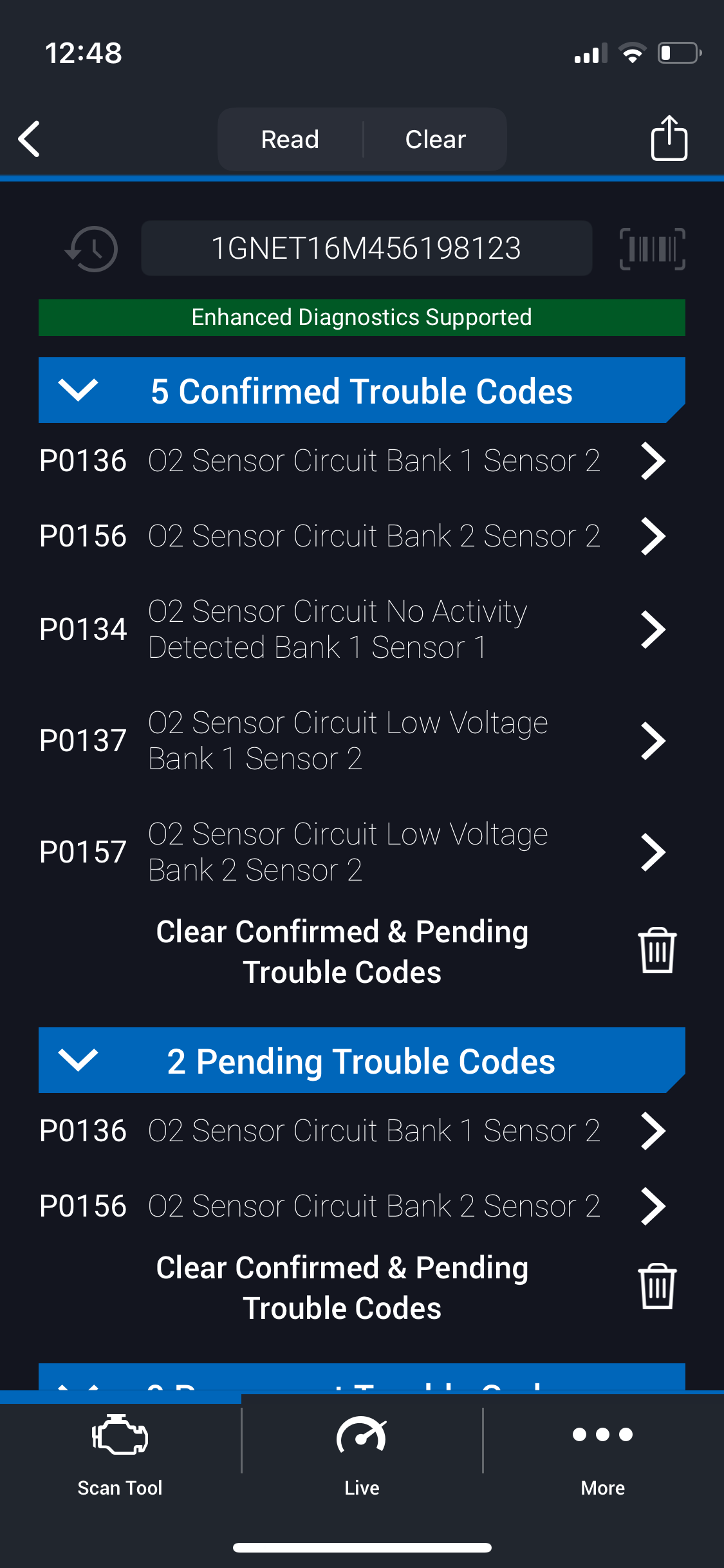724x1568 pixels.
Task: Collapse the 5 Confirmed Trouble Codes section
Action: 78,390
